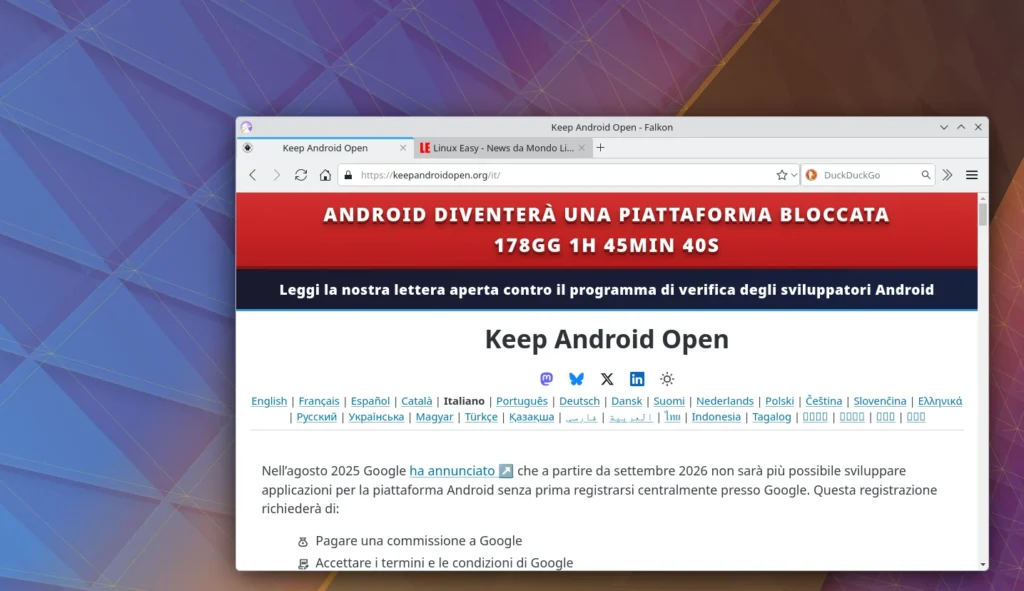The image size is (1024, 591).
Task: Switch language to English
Action: 269,400
